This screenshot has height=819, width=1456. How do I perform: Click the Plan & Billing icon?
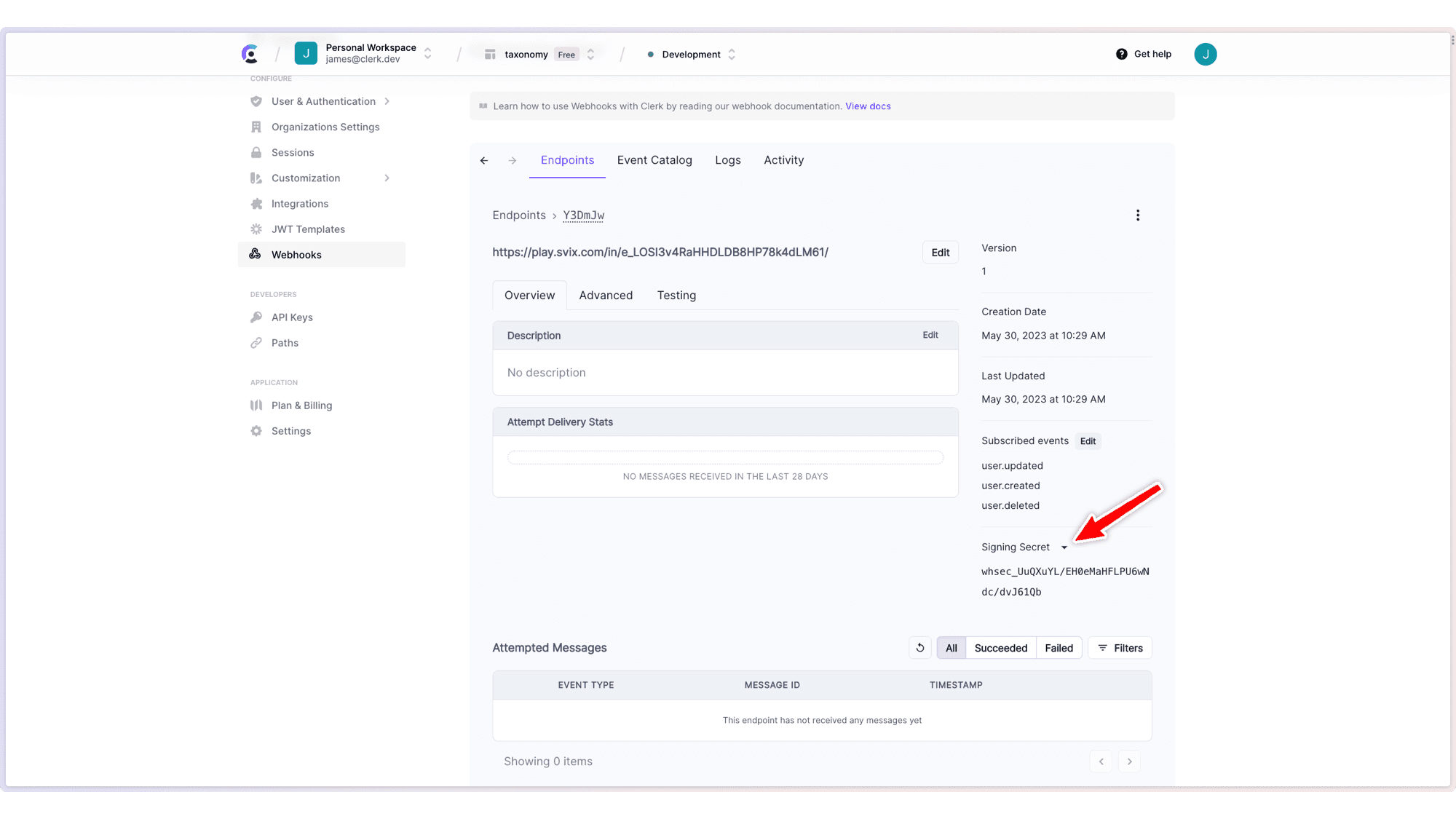click(x=257, y=405)
